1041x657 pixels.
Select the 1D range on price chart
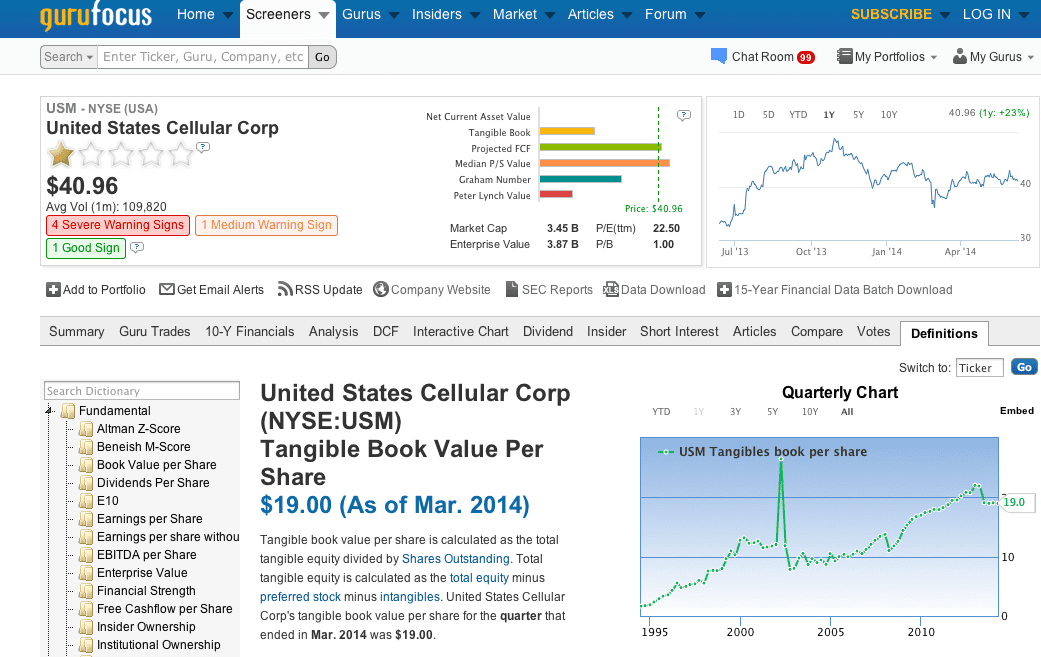tap(738, 115)
